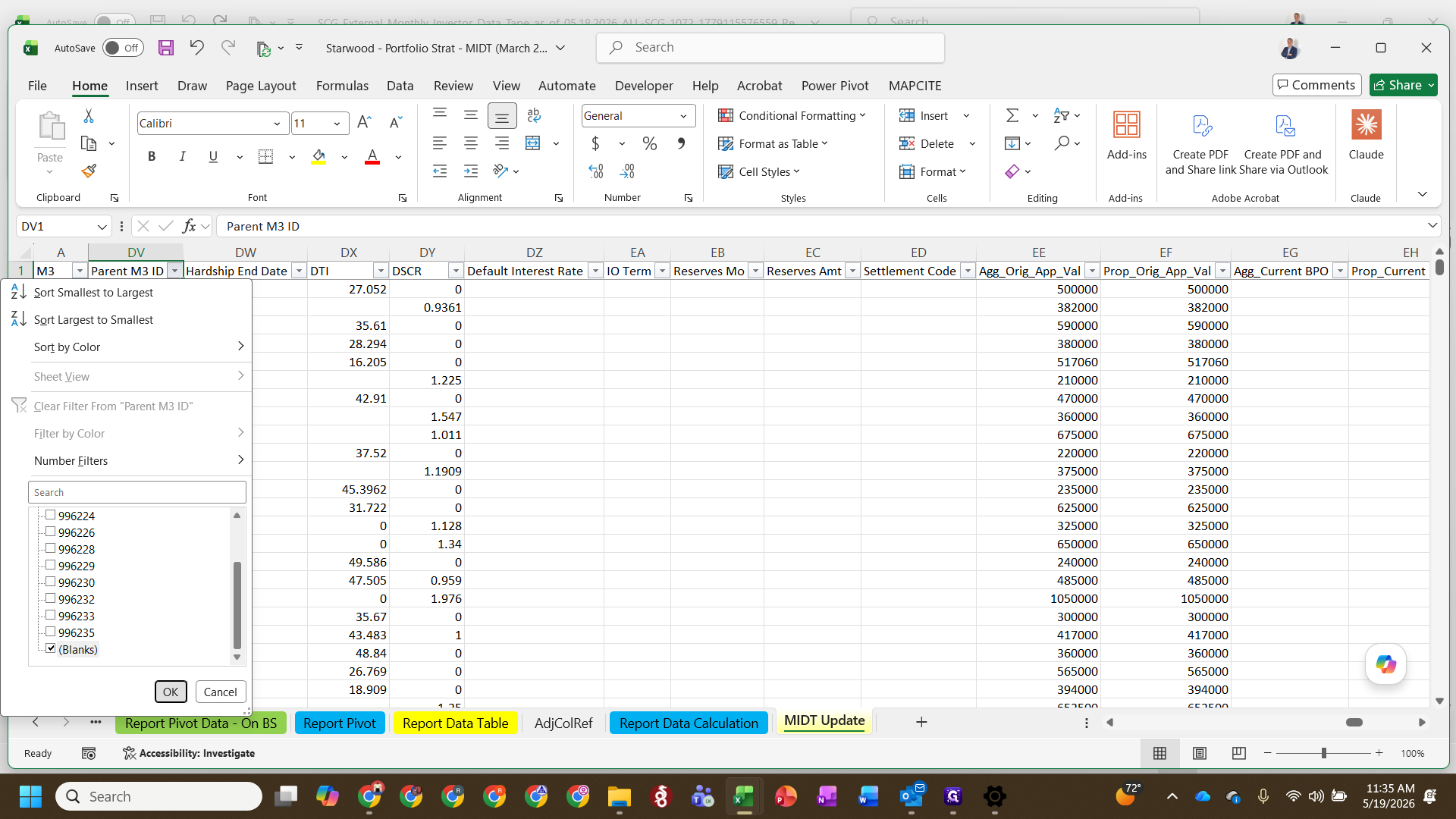Expand the formula bar chevron
The height and width of the screenshot is (819, 1456).
(1432, 226)
